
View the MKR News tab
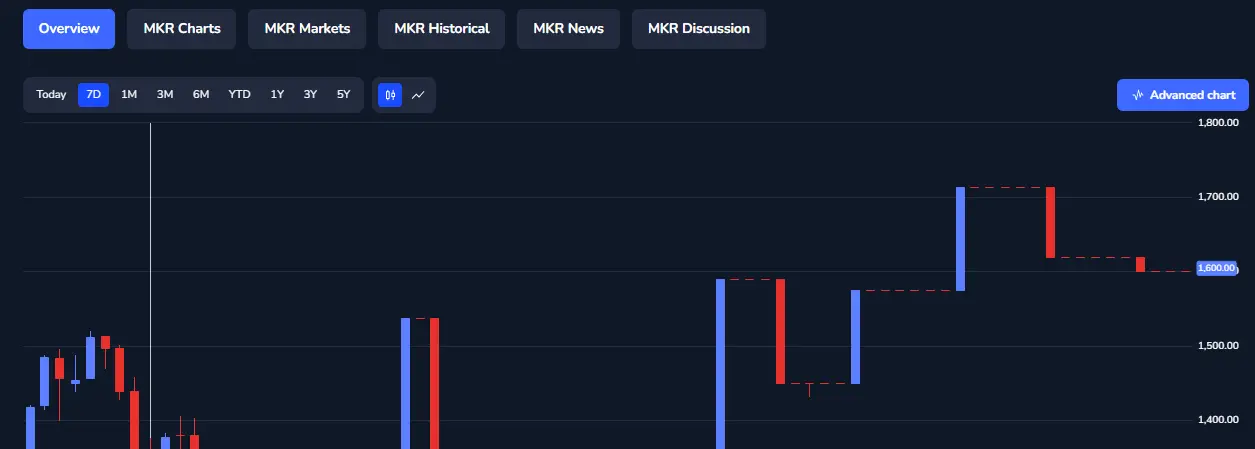pyautogui.click(x=568, y=29)
